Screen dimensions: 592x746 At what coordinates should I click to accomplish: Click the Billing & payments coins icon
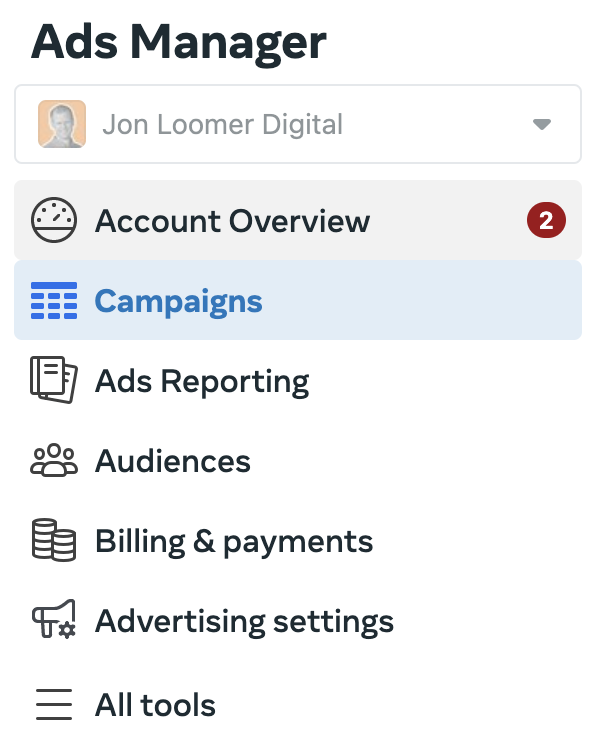(54, 540)
